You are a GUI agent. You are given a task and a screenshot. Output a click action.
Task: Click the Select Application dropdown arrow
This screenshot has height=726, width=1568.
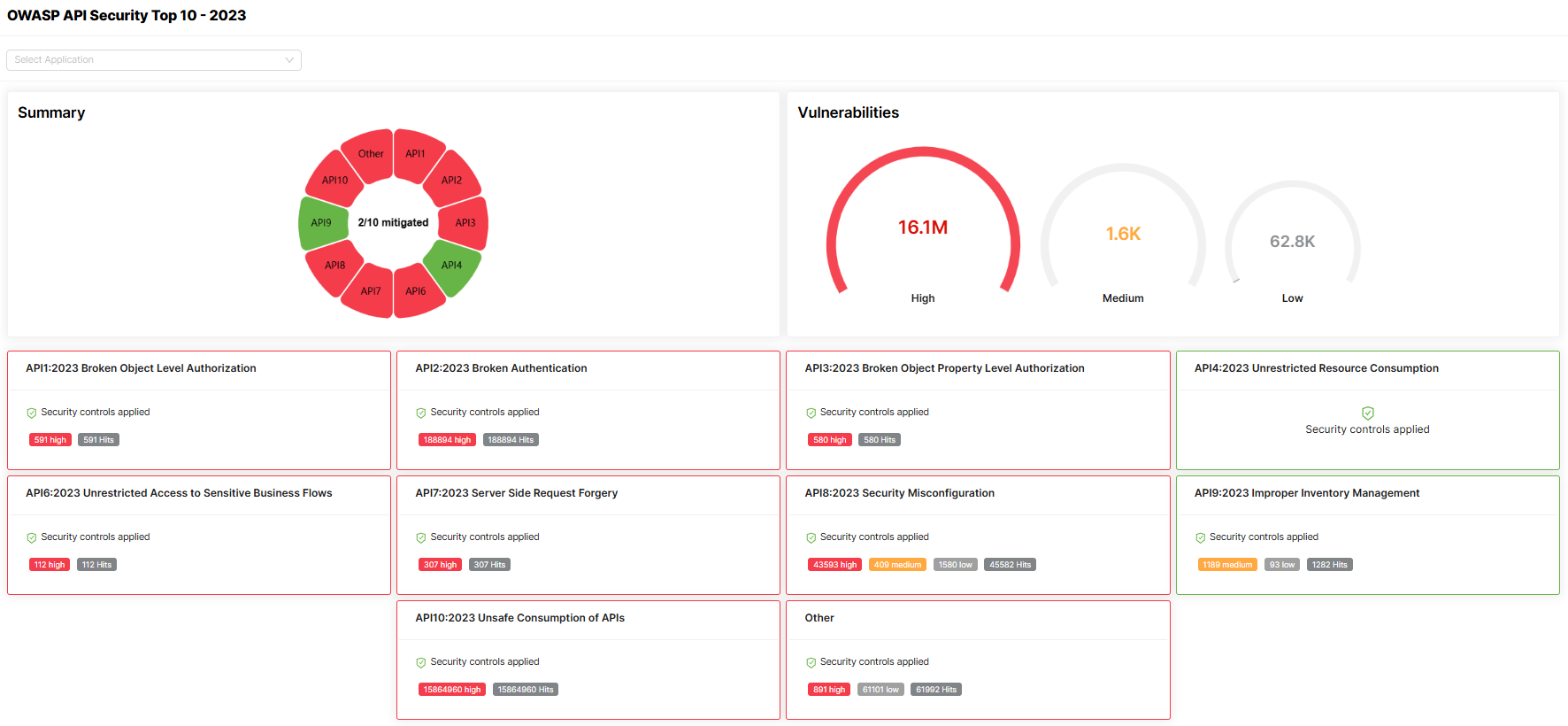(x=289, y=60)
